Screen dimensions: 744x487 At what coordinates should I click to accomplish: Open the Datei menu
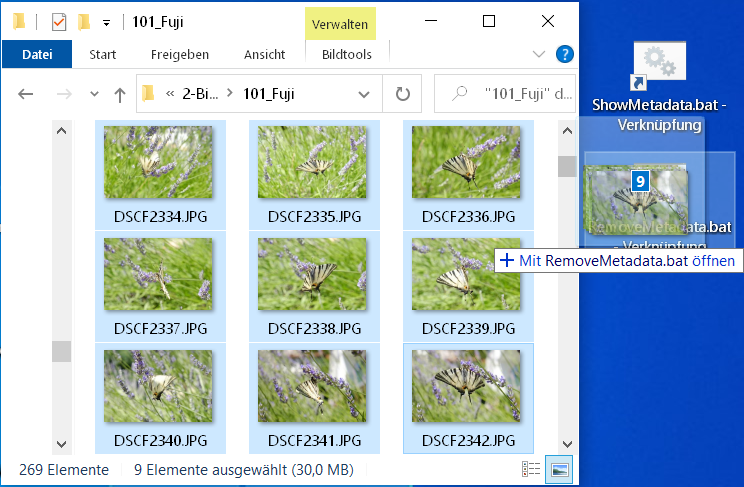pos(37,54)
